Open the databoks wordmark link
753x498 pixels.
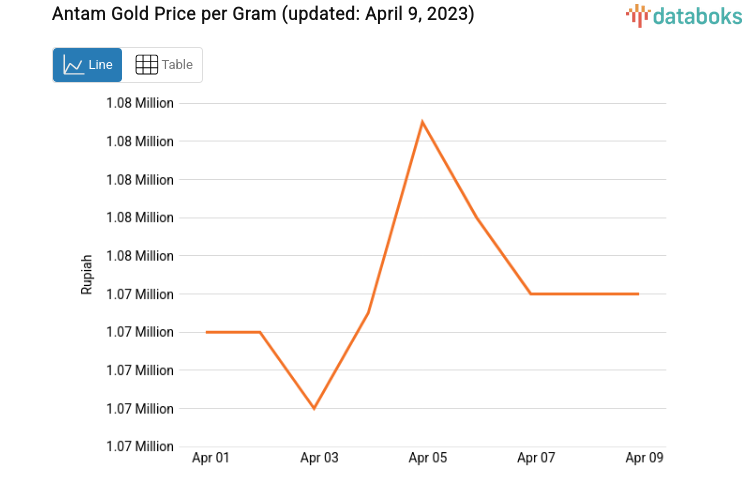pyautogui.click(x=697, y=15)
